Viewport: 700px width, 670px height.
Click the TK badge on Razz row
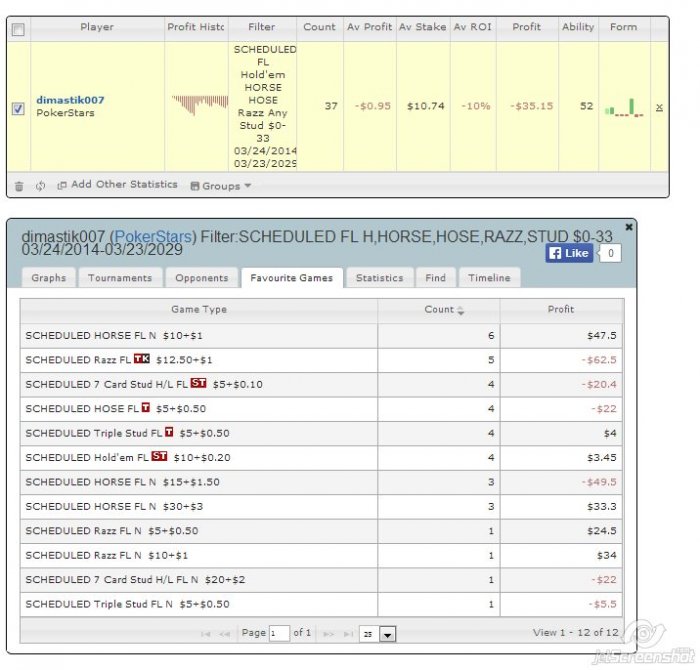[142, 358]
